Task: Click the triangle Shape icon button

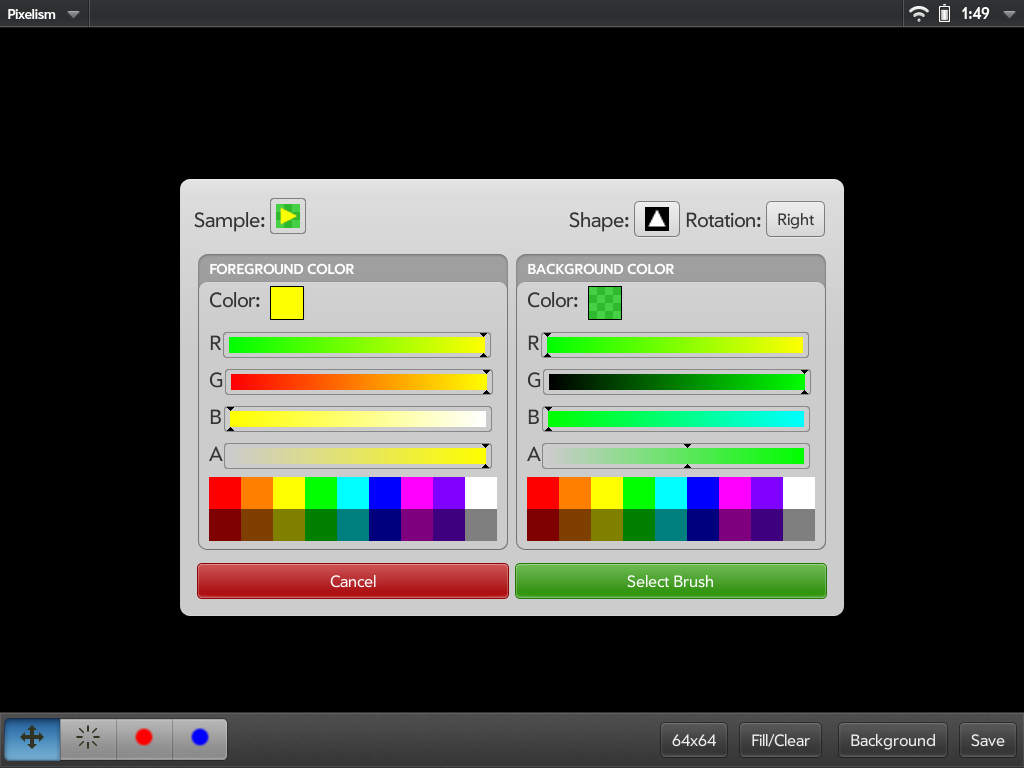Action: click(656, 219)
